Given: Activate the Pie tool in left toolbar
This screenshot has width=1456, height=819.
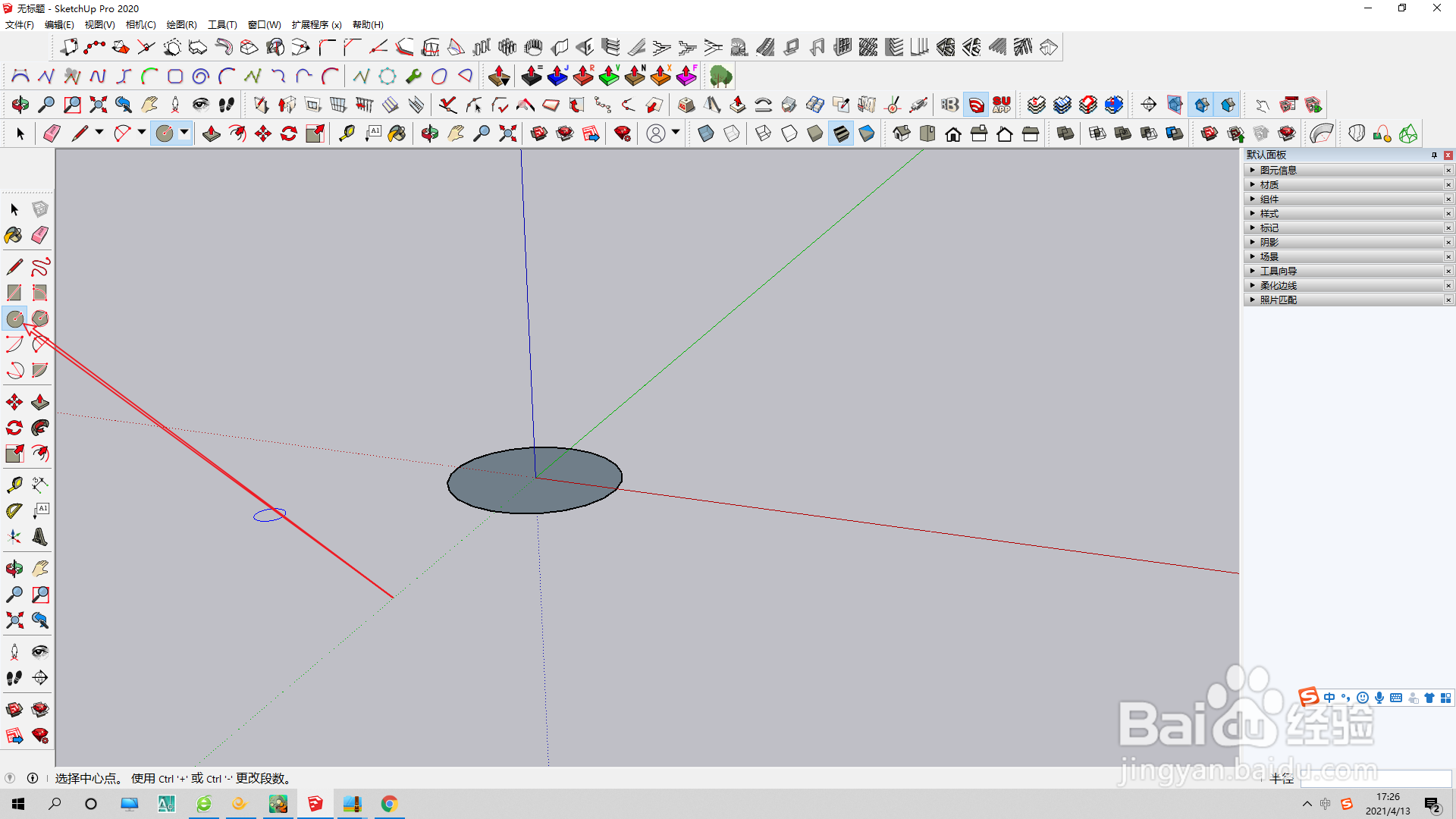Looking at the screenshot, I should [x=40, y=370].
